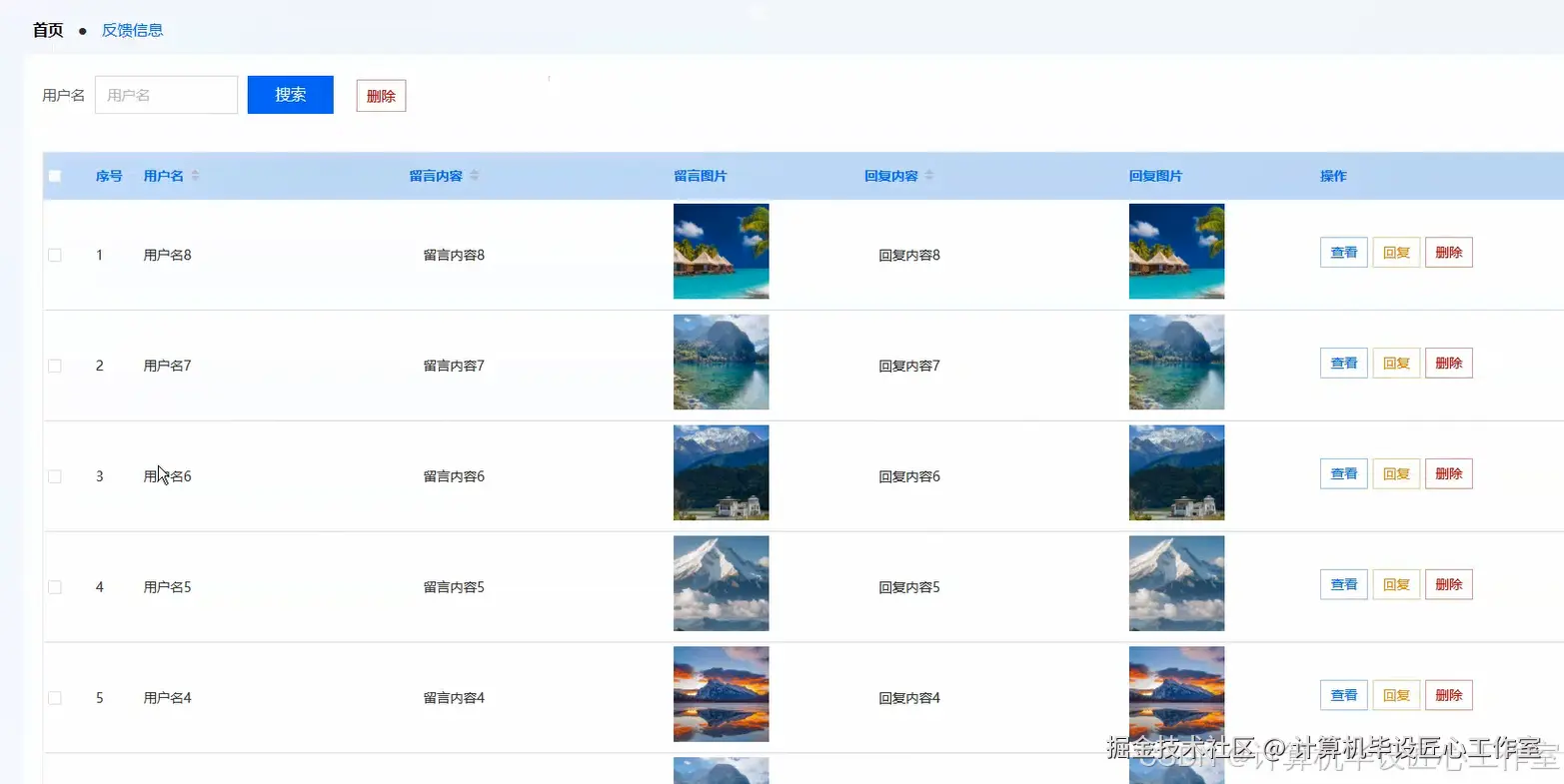Select the 留言内容7 cell

tap(454, 366)
